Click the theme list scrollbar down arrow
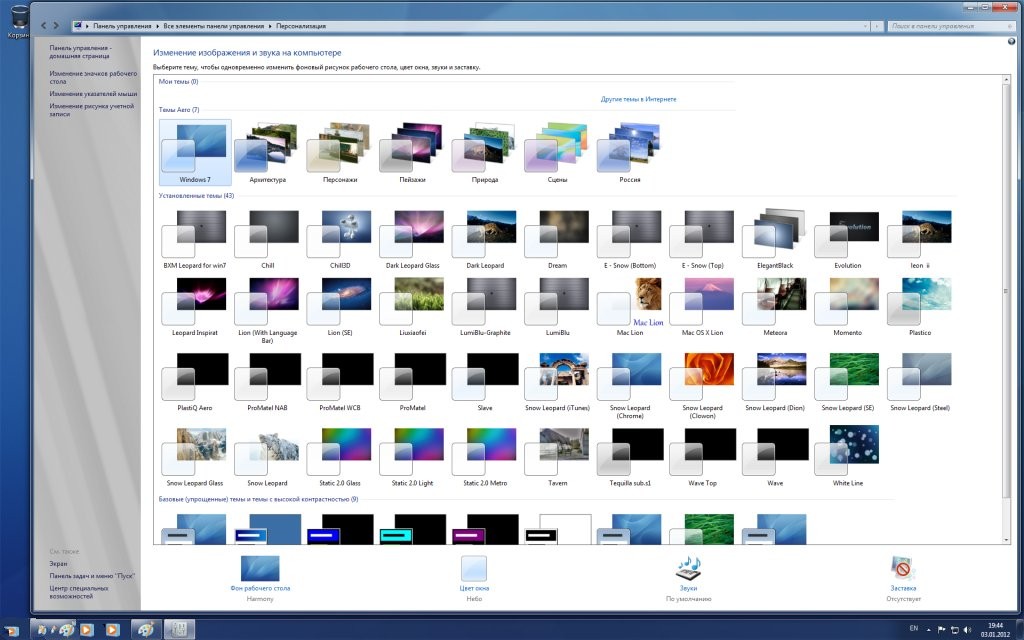The height and width of the screenshot is (640, 1024). pos(1006,539)
